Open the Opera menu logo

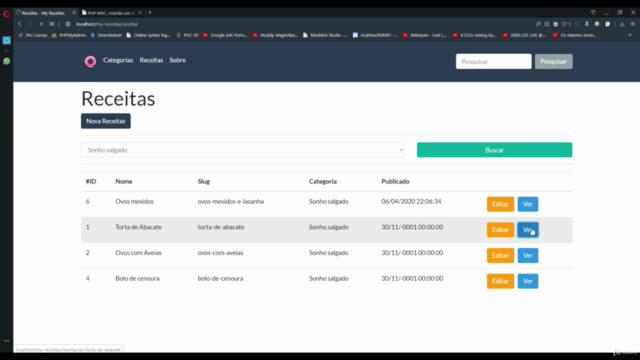click(x=7, y=13)
